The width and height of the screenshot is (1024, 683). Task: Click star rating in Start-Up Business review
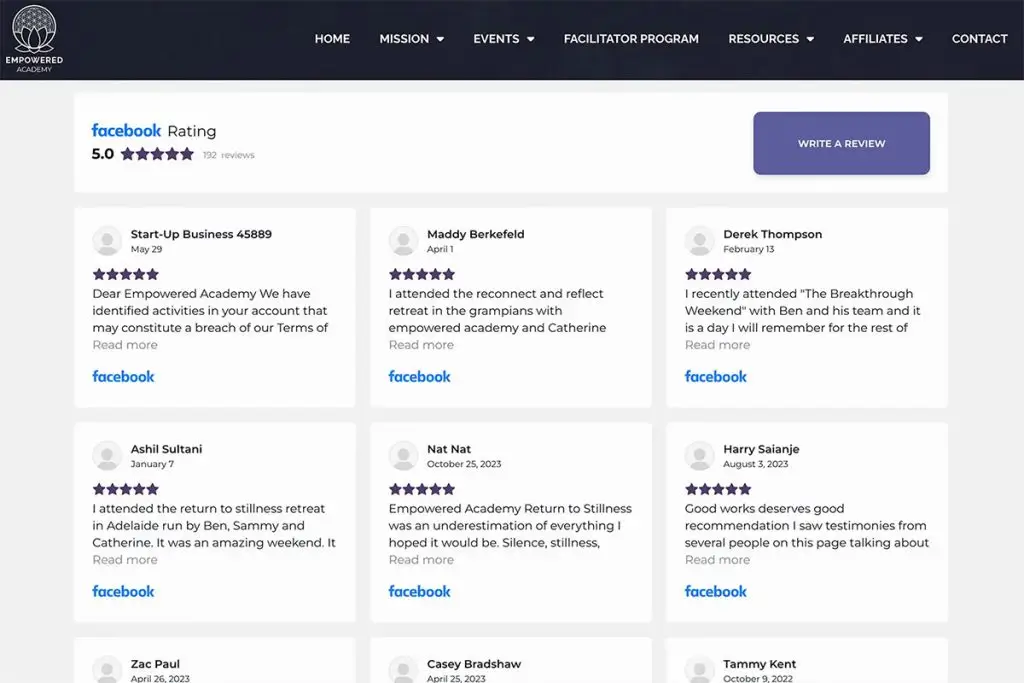(x=125, y=274)
